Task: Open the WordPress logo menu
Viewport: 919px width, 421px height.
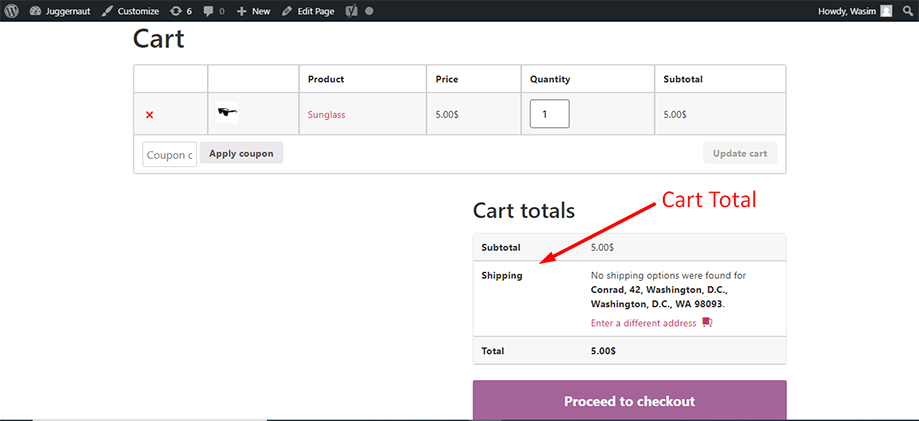Action: (12, 11)
